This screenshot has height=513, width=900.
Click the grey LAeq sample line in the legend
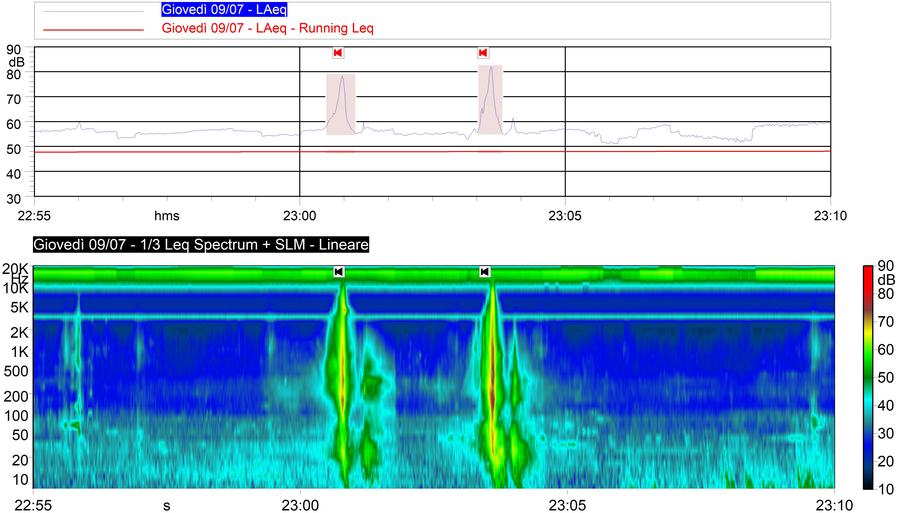pyautogui.click(x=94, y=11)
